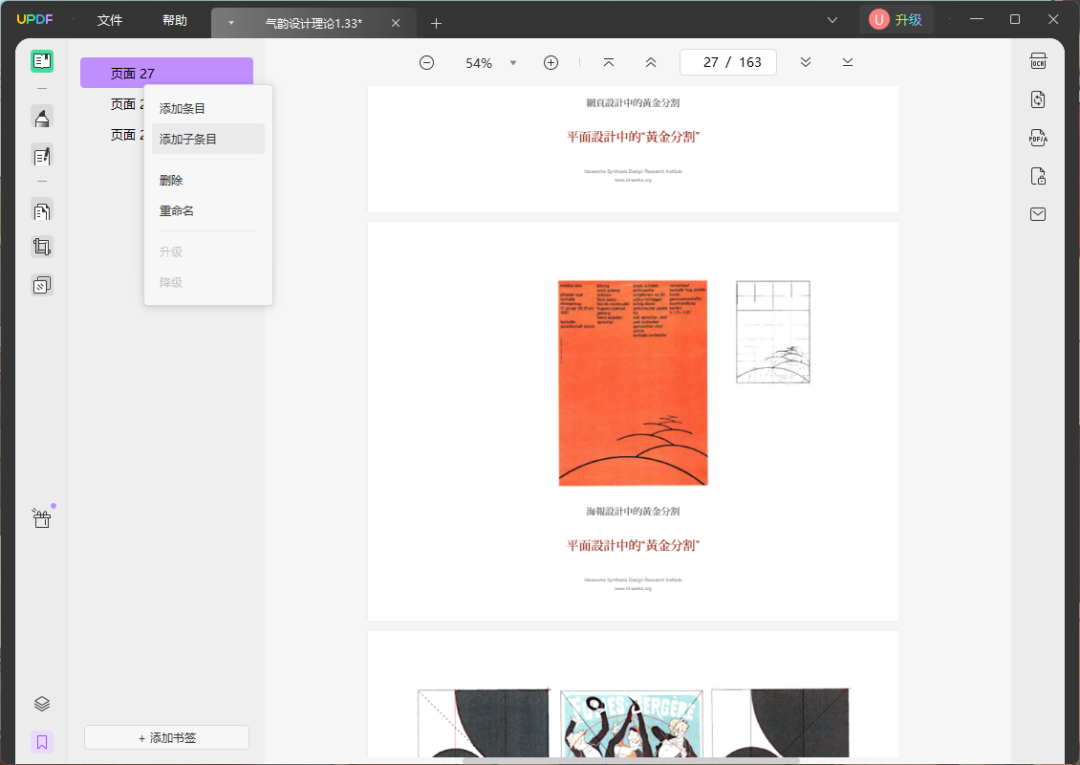The width and height of the screenshot is (1080, 765).
Task: Click the 升级 upgrade button
Action: tap(896, 20)
